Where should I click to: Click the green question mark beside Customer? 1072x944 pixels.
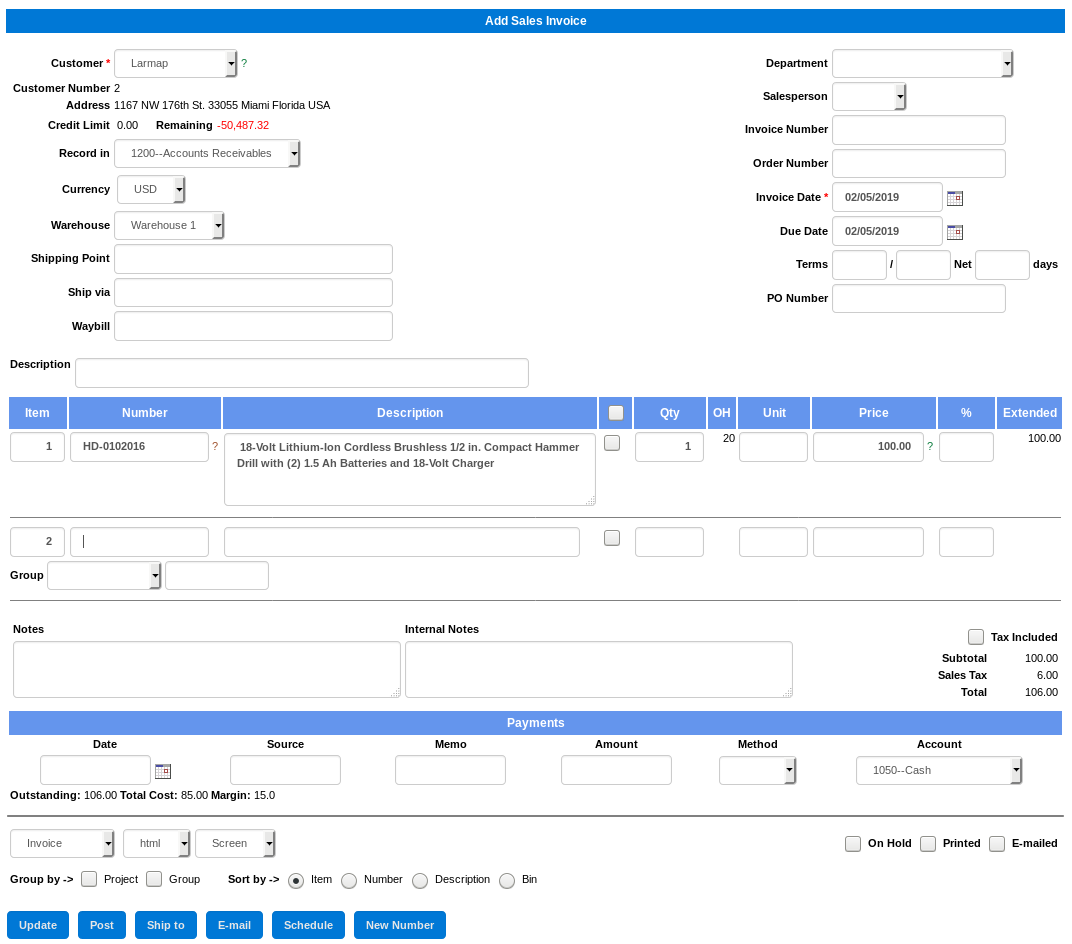click(244, 63)
